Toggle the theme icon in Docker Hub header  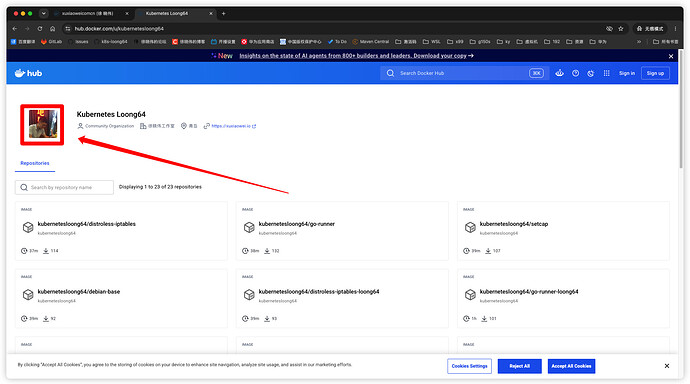point(591,73)
